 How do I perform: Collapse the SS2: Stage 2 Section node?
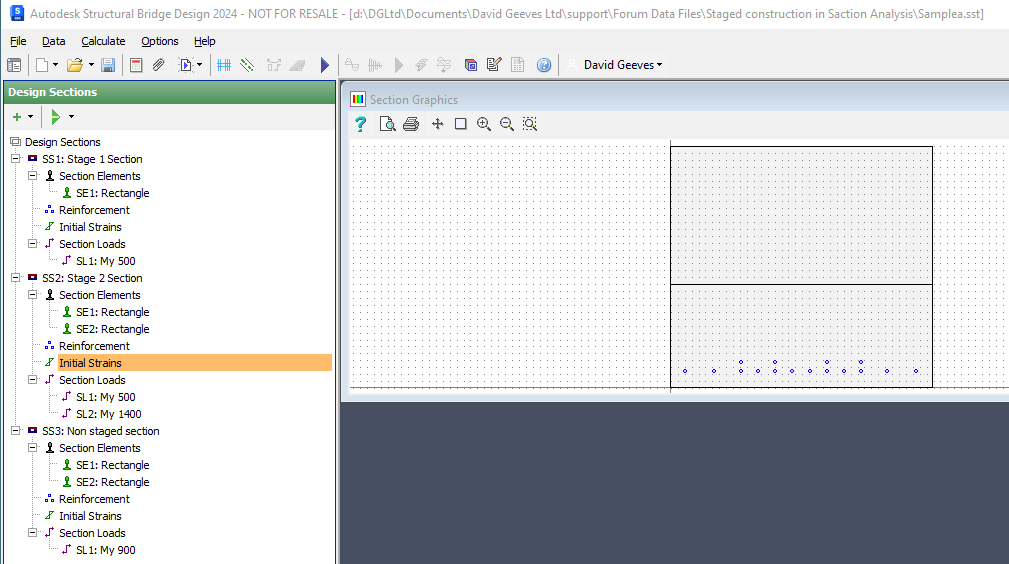(15, 277)
